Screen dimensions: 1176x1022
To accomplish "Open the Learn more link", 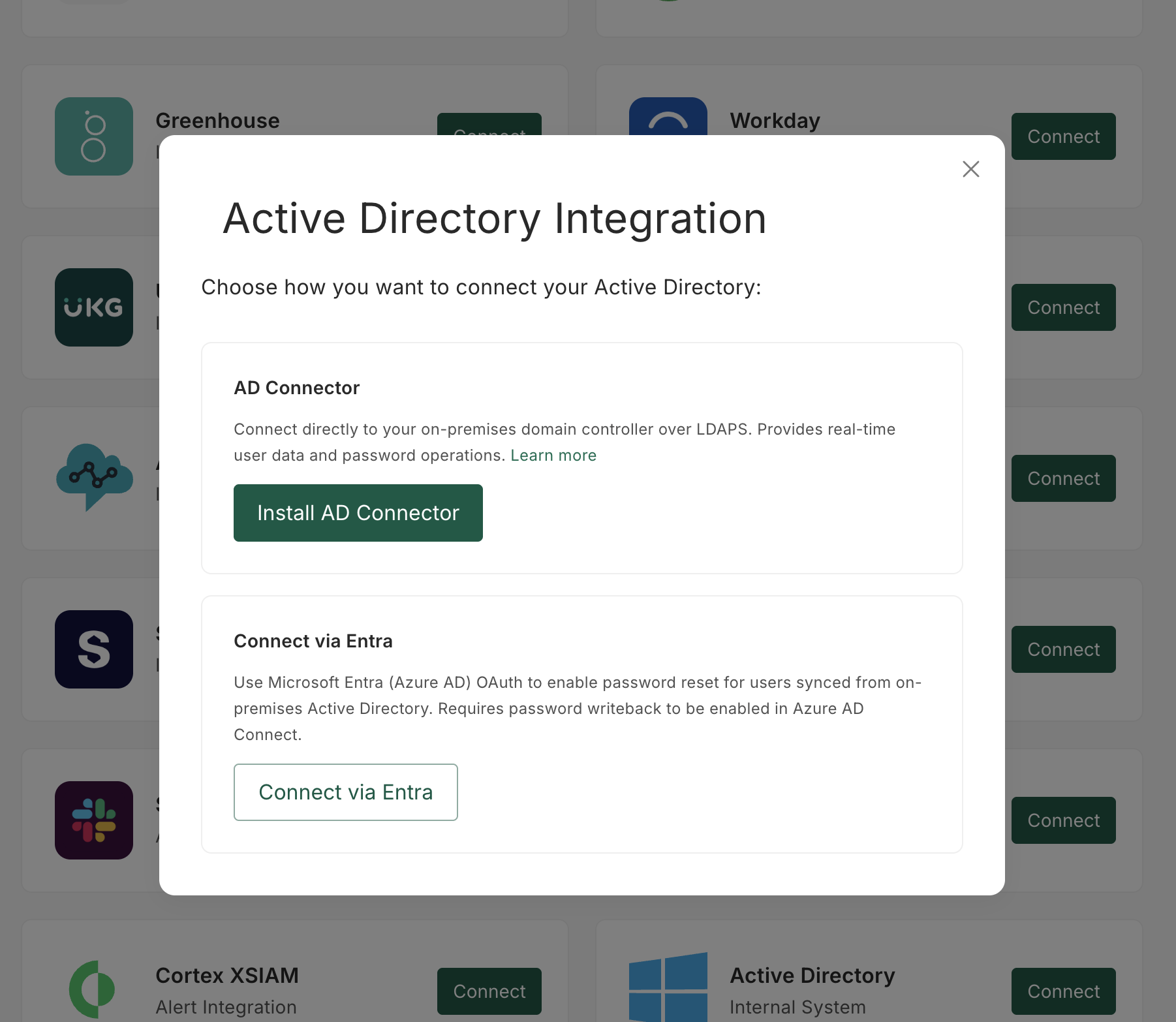I will tap(553, 456).
